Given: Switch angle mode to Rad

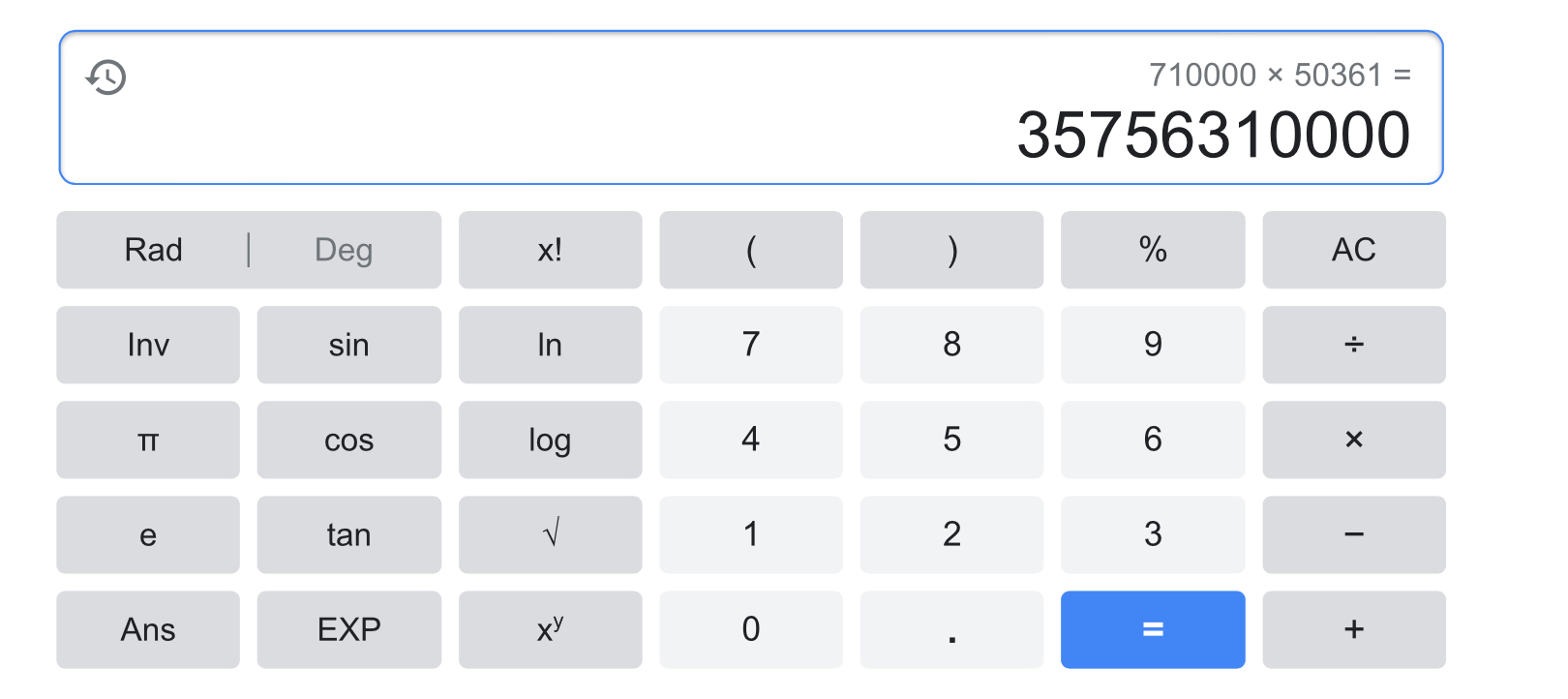Looking at the screenshot, I should pyautogui.click(x=153, y=250).
